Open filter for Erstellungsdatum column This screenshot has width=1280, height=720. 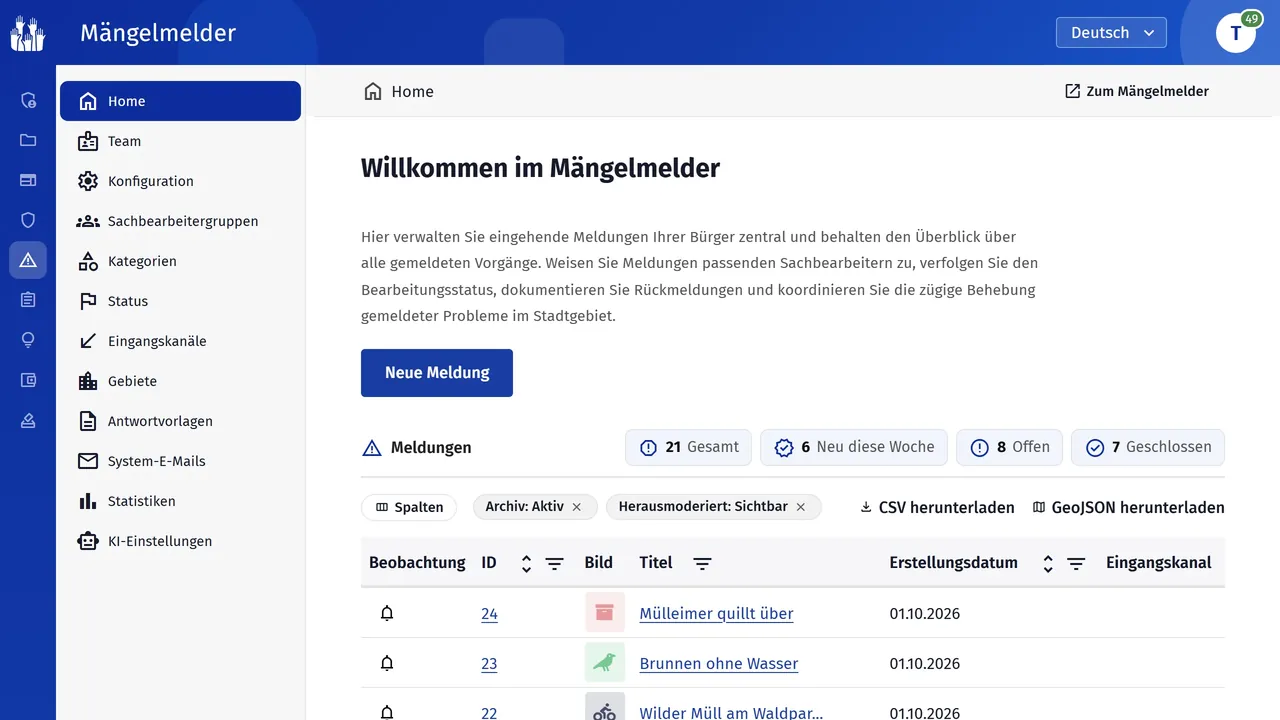pos(1076,564)
